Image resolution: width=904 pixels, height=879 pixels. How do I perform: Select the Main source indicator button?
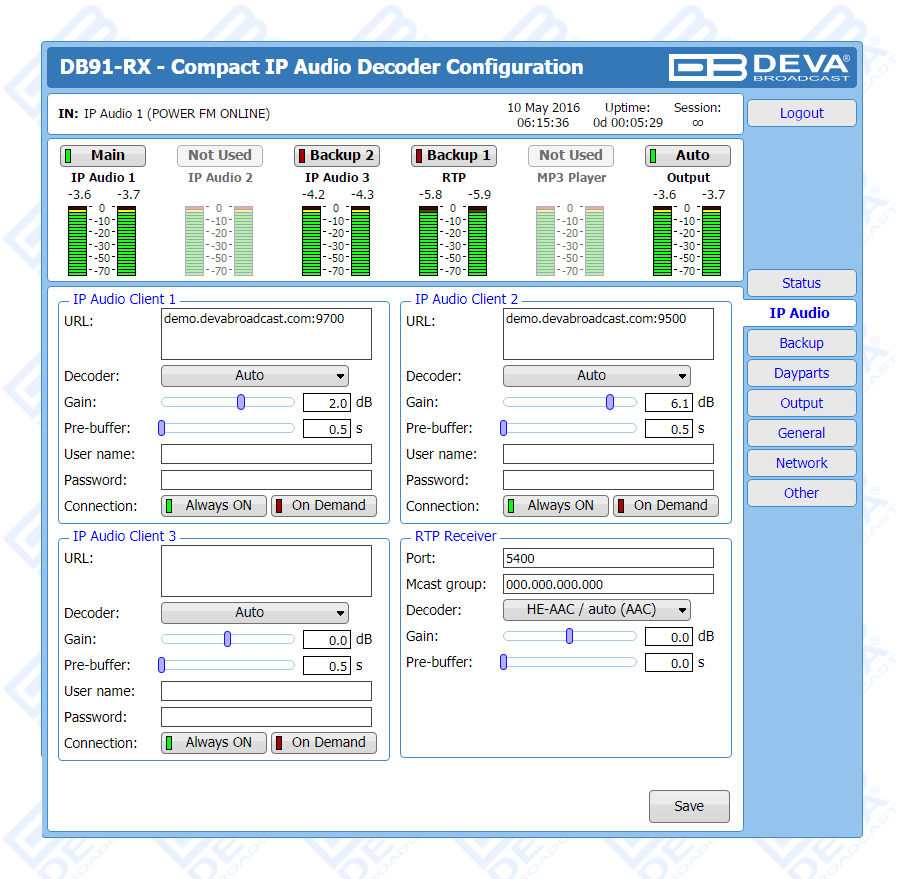coord(102,156)
